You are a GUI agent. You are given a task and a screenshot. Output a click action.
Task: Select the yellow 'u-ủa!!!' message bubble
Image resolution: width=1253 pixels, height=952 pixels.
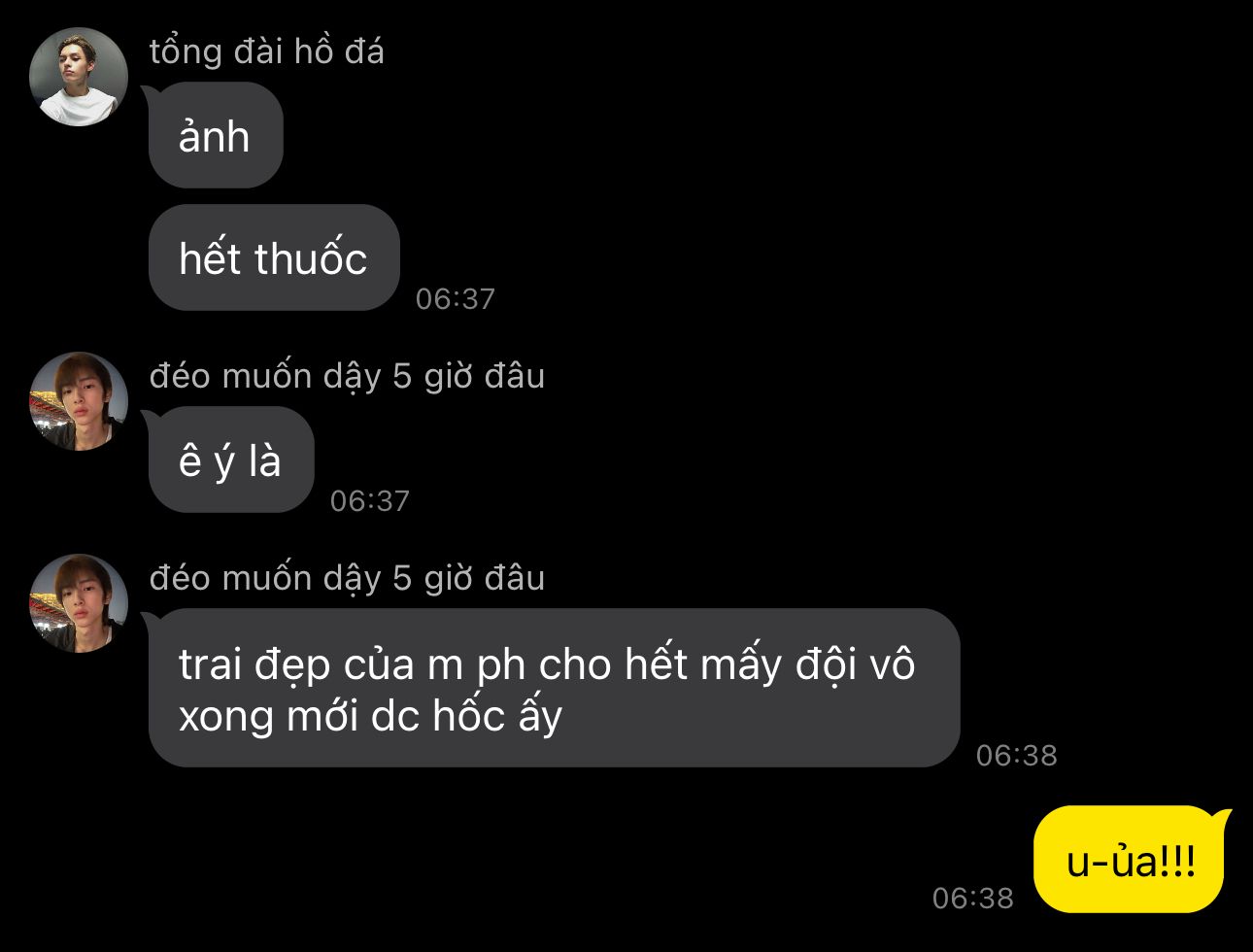(x=1131, y=860)
